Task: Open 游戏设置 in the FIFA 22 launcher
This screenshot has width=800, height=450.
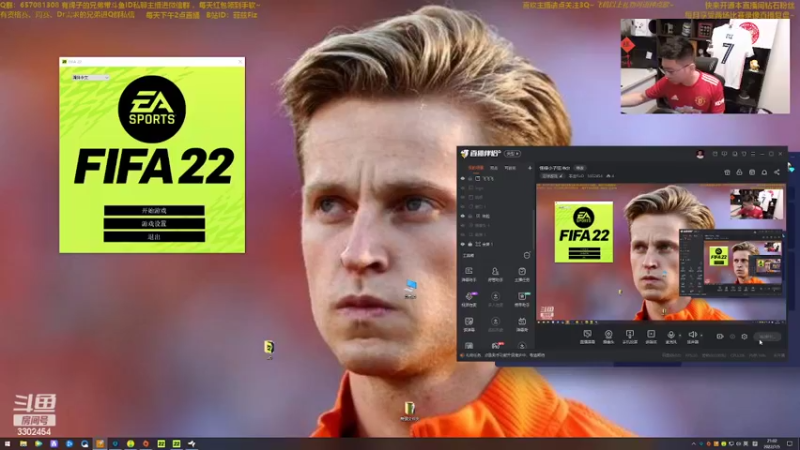Action: (x=154, y=224)
